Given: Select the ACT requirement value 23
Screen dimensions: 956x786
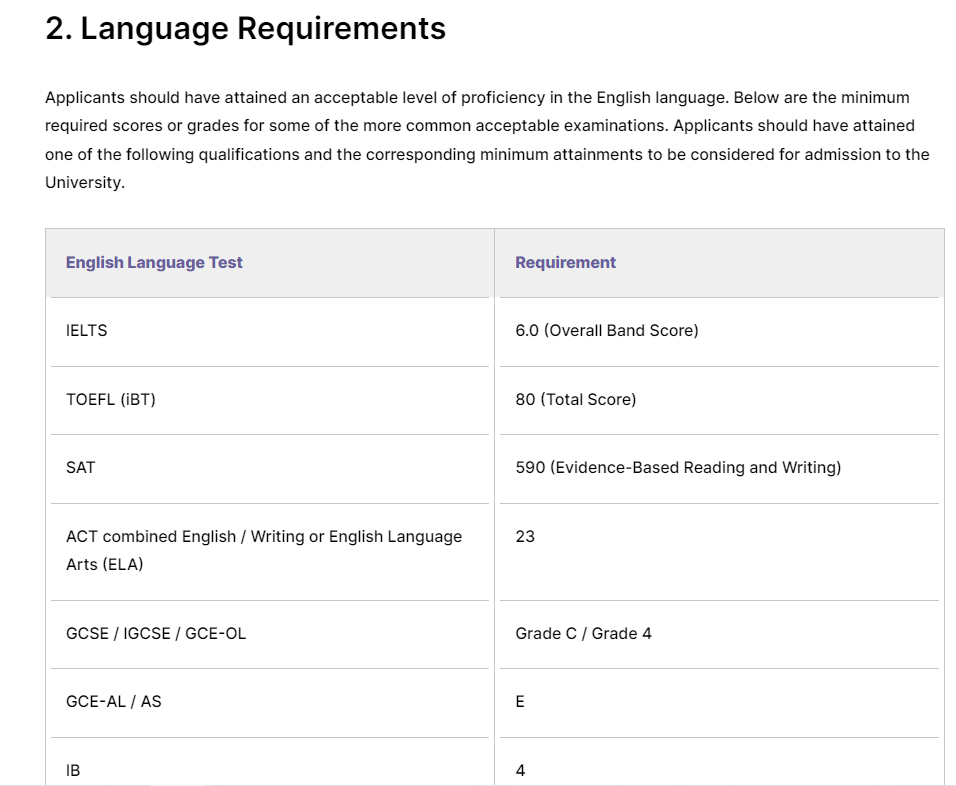Looking at the screenshot, I should pos(525,536).
